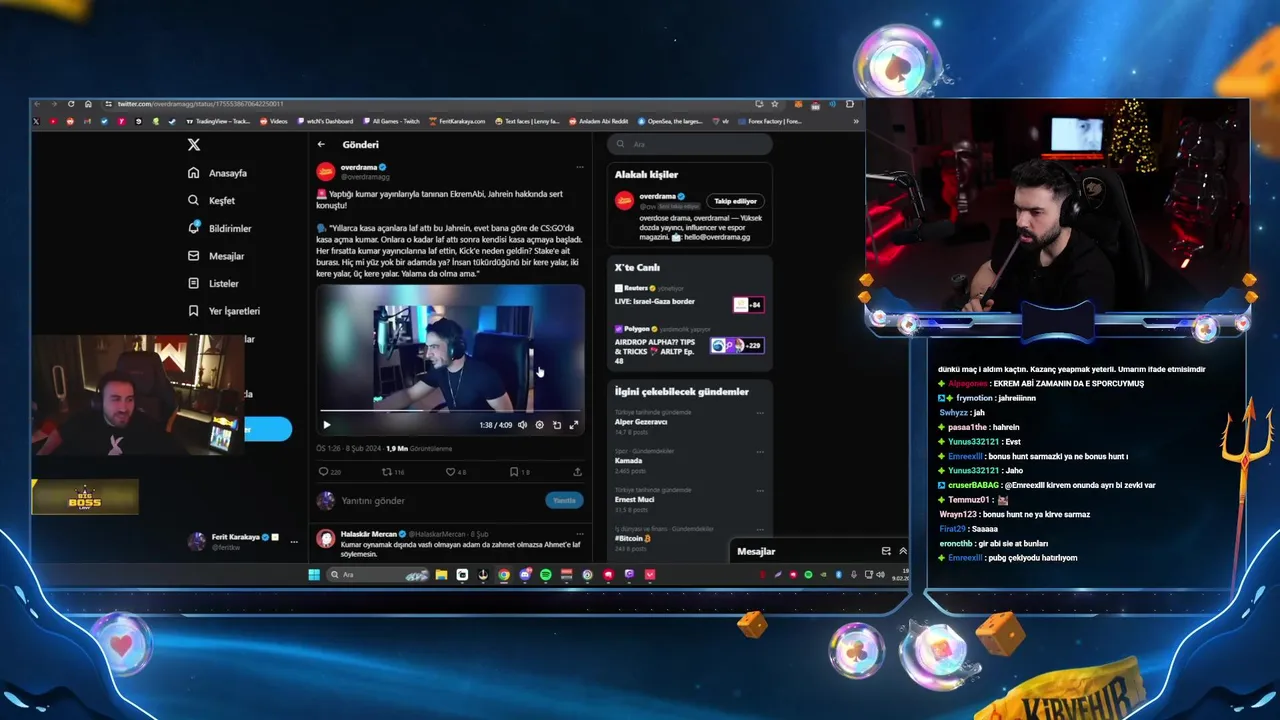Viewport: 1280px width, 720px height.
Task: Open Halaskâr Mercan's profile name
Action: click(x=369, y=534)
